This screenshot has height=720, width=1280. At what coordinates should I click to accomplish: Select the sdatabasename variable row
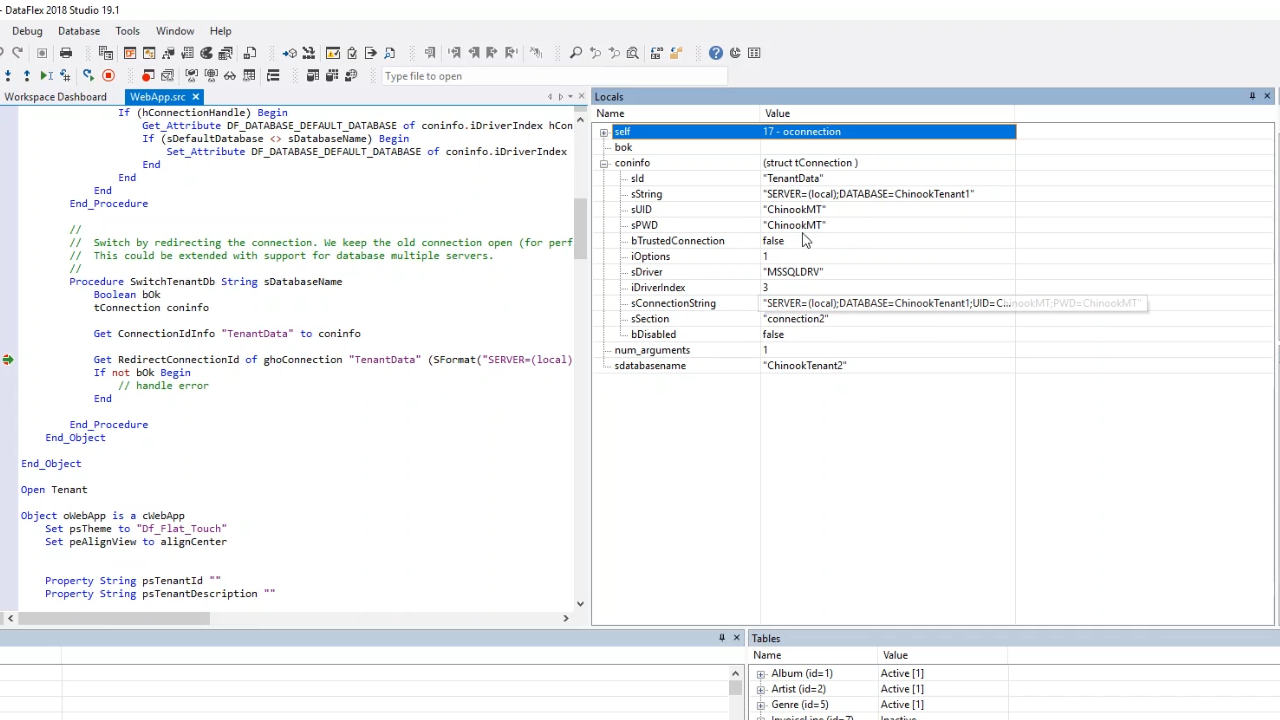point(650,366)
